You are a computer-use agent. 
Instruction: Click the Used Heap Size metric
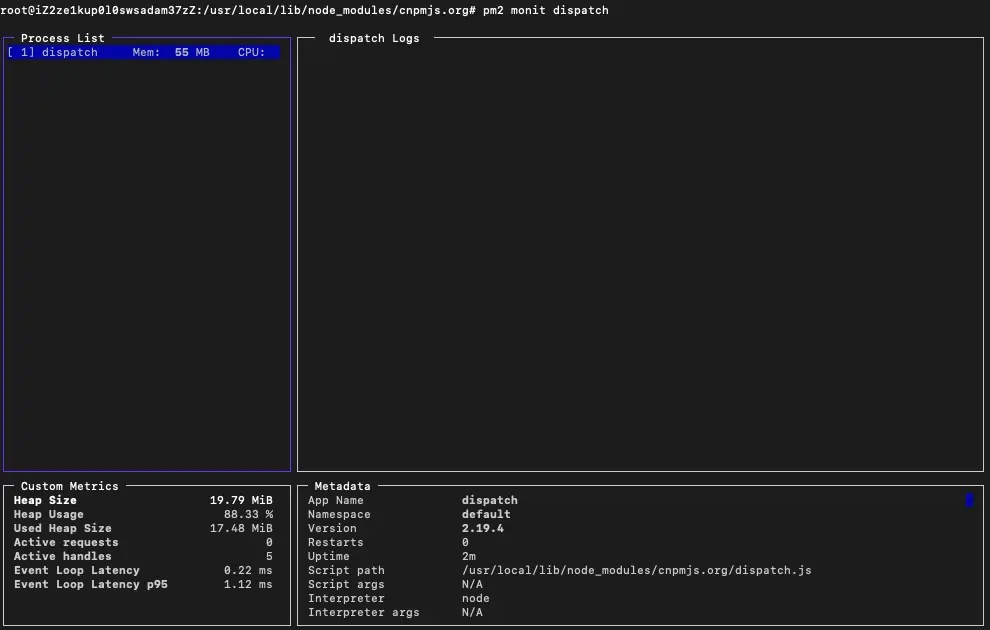(143, 528)
